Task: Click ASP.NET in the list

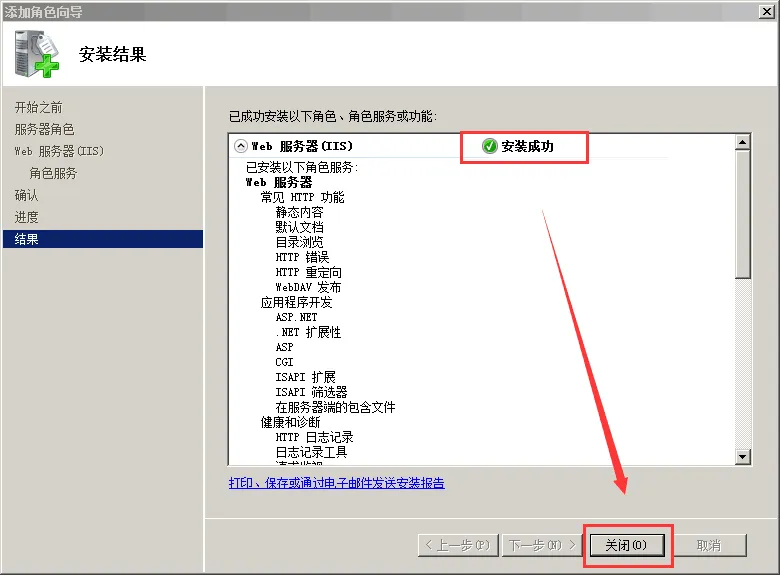Action: [296, 317]
